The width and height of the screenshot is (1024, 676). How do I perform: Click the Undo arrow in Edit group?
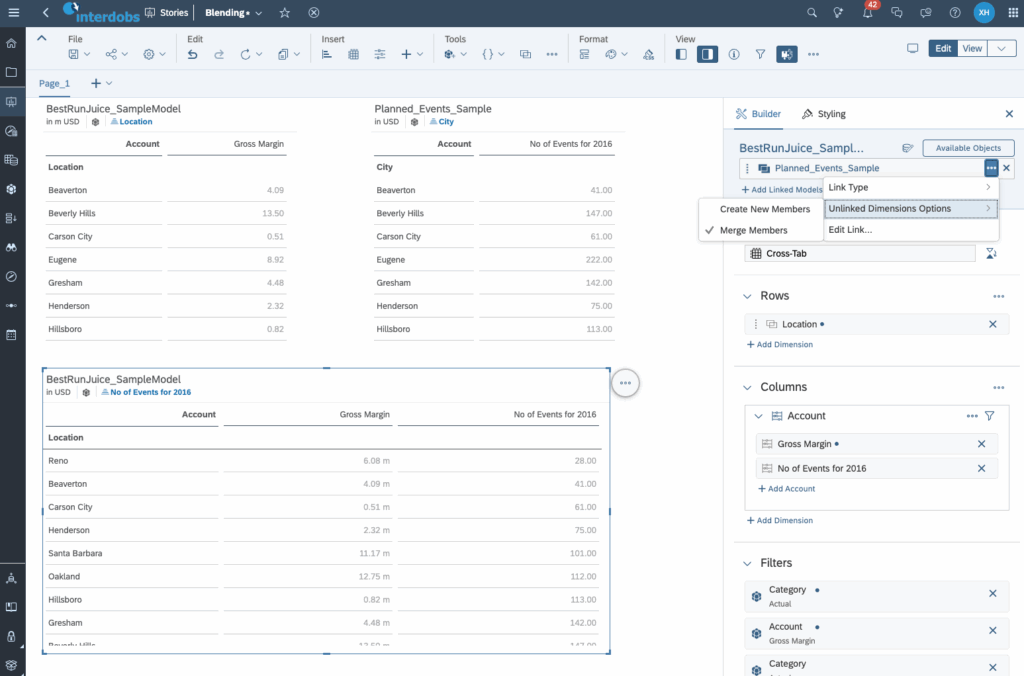[192, 54]
